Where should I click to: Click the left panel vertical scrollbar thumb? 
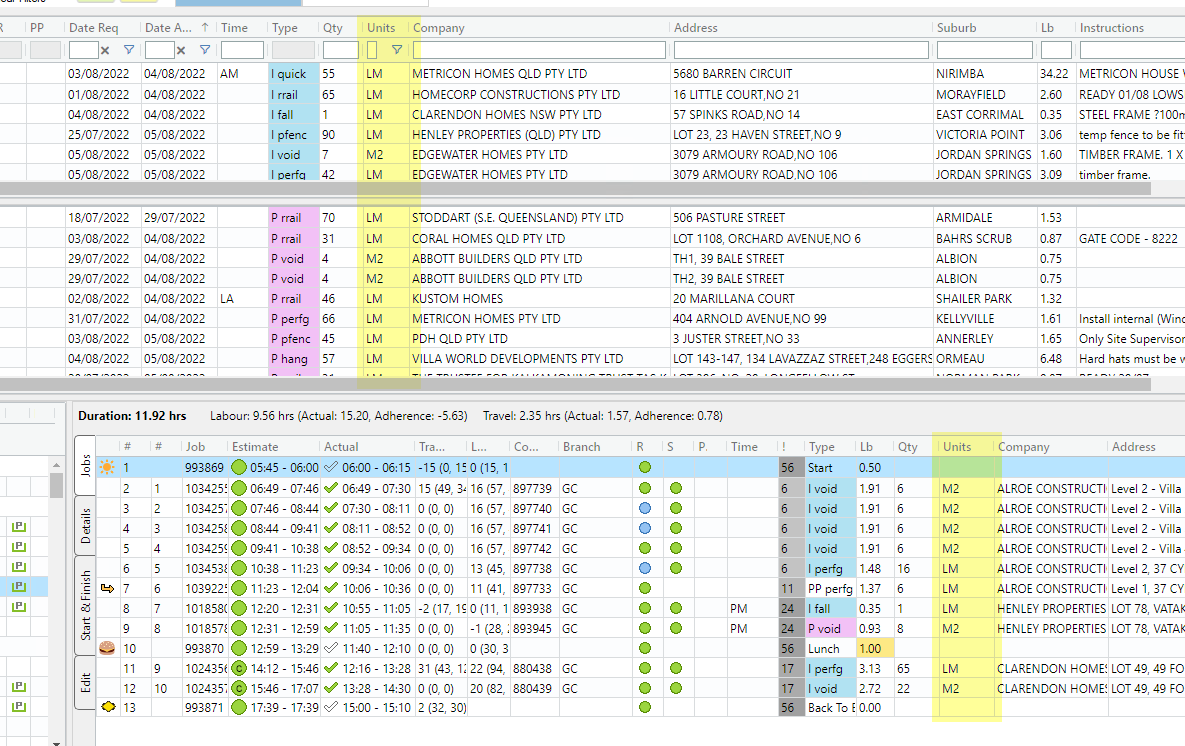click(x=57, y=486)
